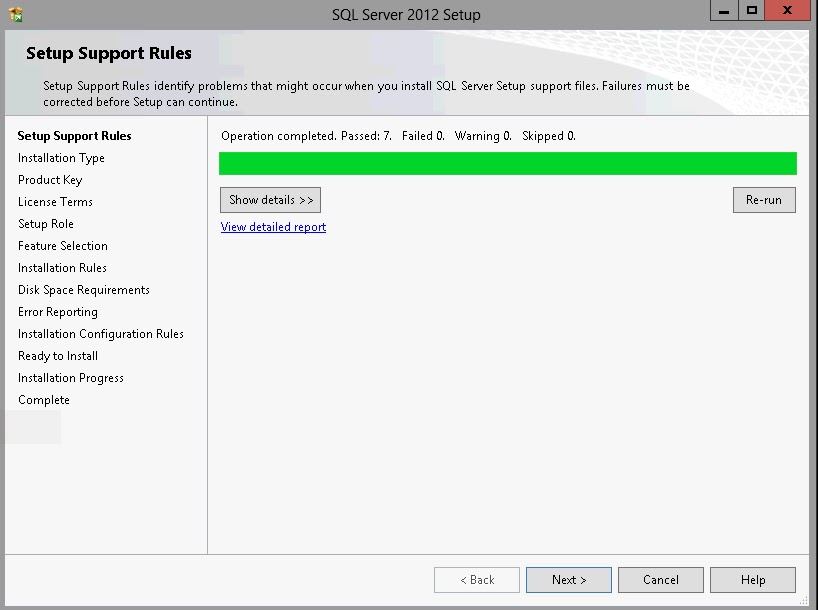Select Feature Selection step
The image size is (818, 610).
pos(63,246)
